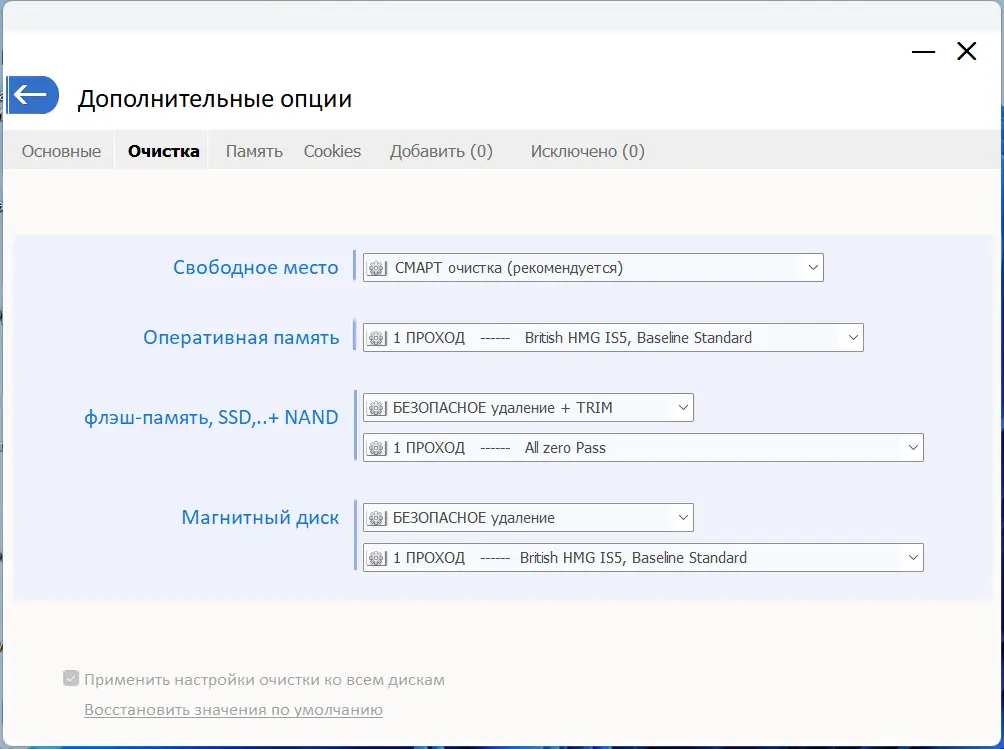The height and width of the screenshot is (749, 1004).
Task: Expand the БЕЗОПАСНОЕ удаление + TRIM dropdown
Action: coord(683,408)
